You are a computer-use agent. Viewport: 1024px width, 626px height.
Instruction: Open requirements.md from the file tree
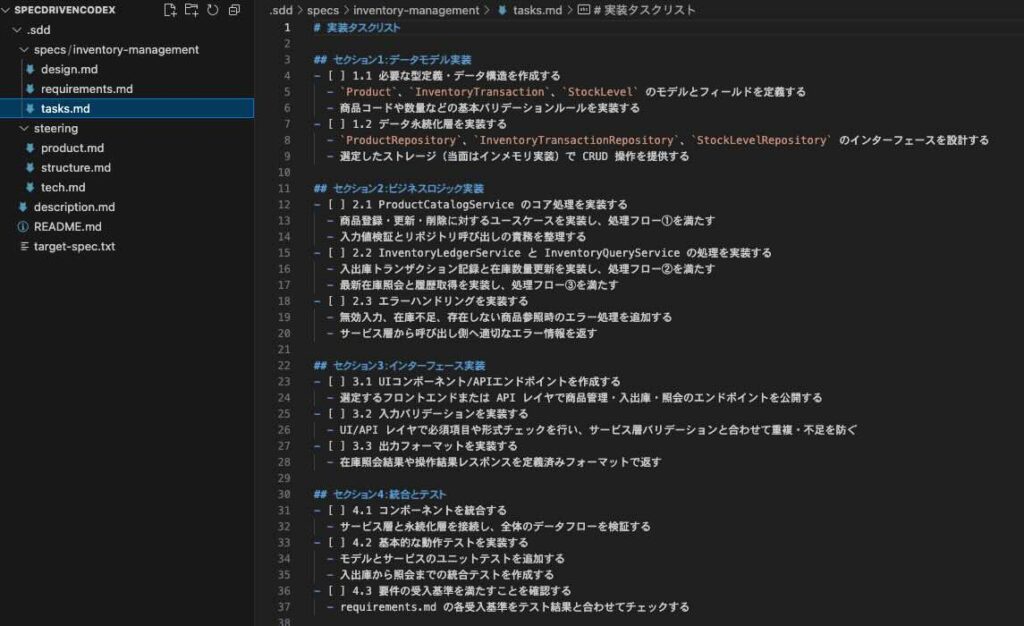coord(86,89)
